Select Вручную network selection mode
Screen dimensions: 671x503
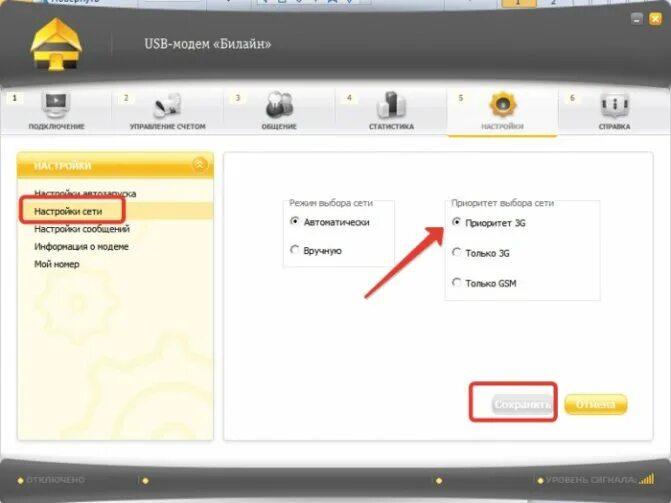(x=294, y=250)
